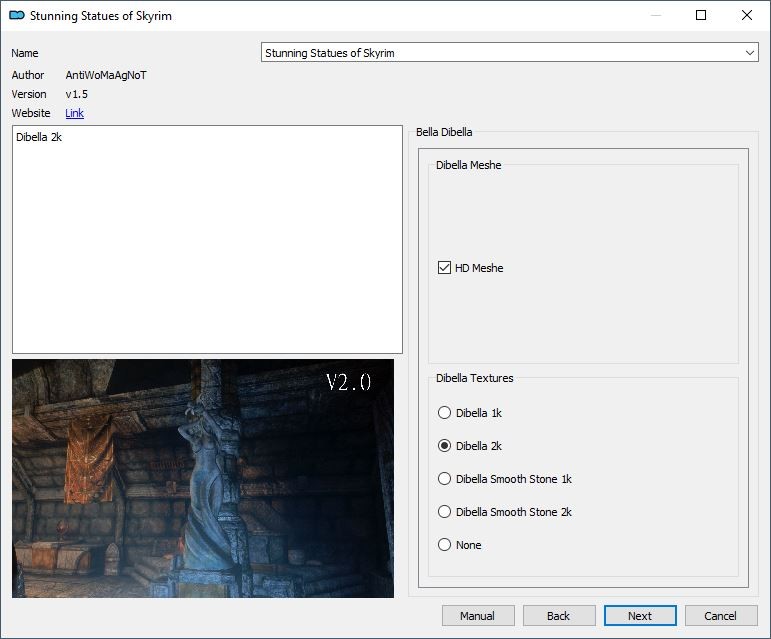The image size is (771, 639).
Task: Click the installer app icon in title bar
Action: (16, 16)
